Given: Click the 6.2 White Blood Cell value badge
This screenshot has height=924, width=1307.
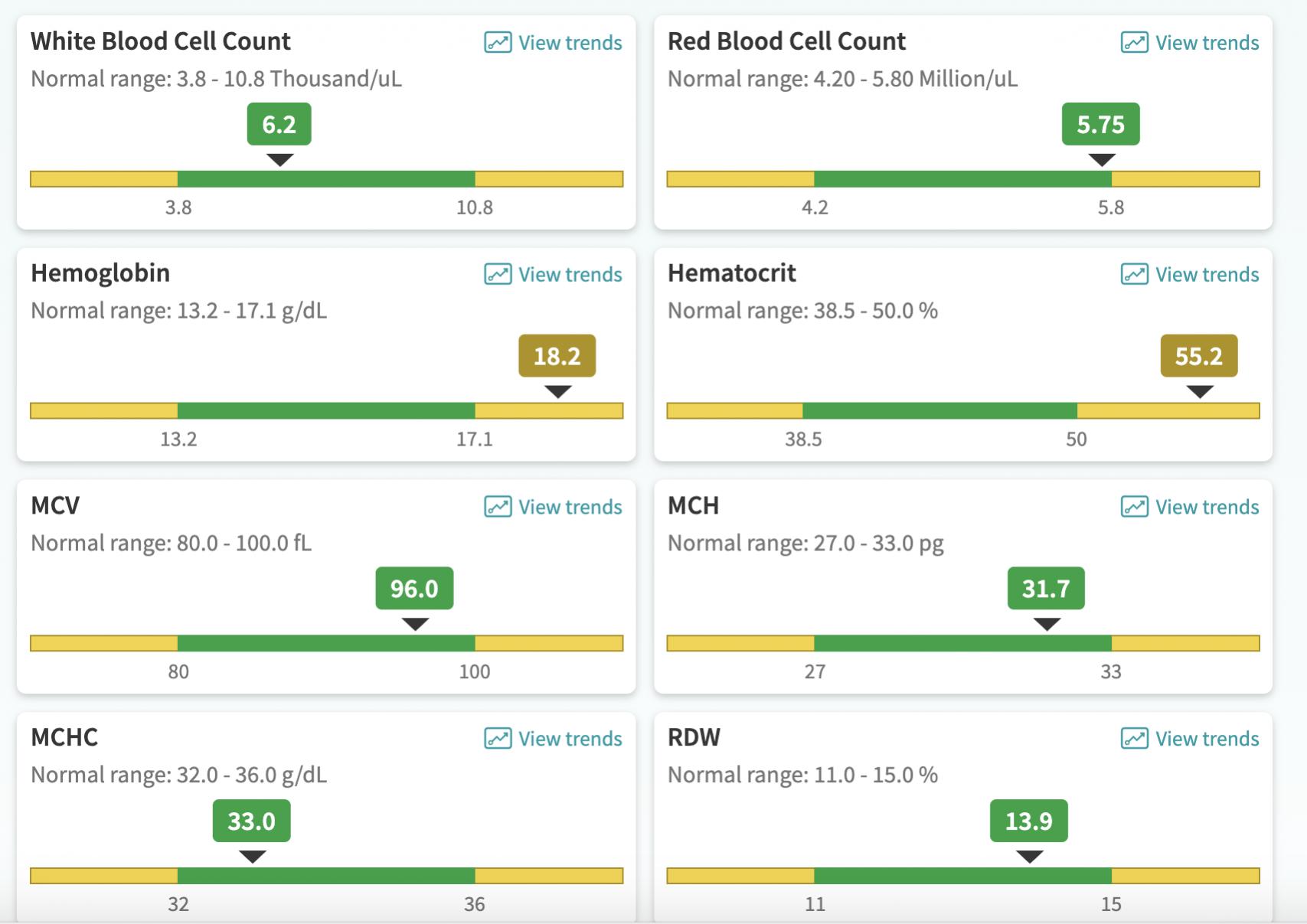Looking at the screenshot, I should (279, 124).
